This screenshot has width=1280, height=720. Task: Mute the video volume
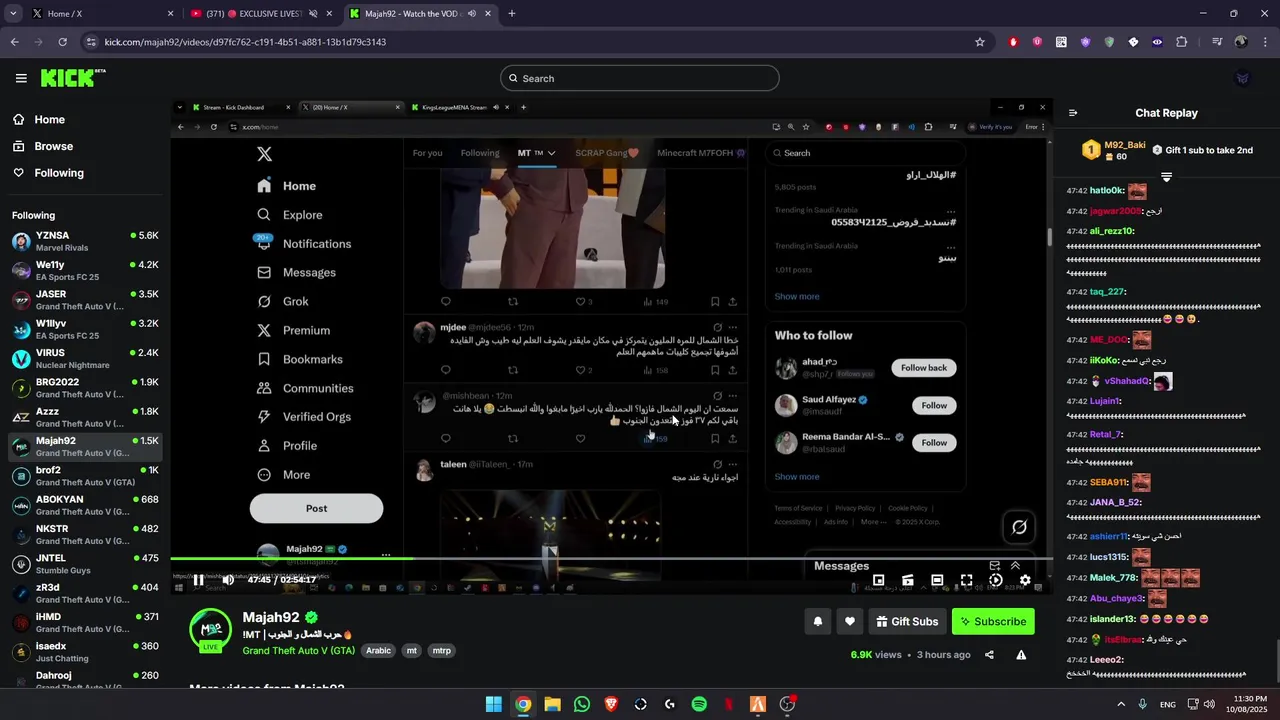pyautogui.click(x=228, y=580)
